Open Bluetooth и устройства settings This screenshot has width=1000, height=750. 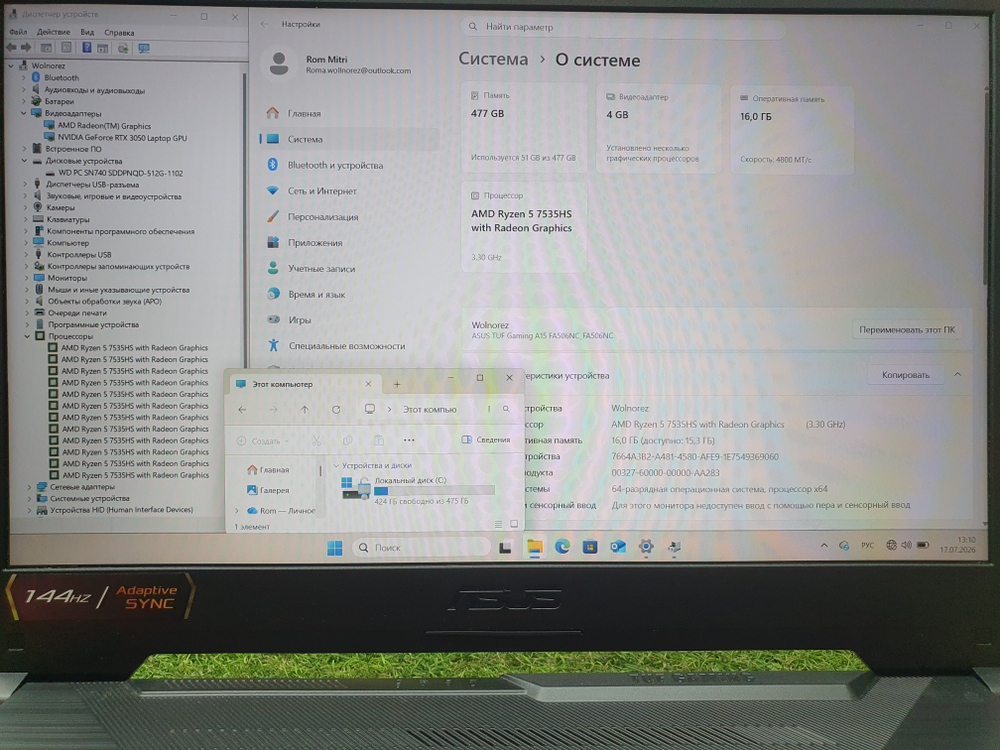(x=335, y=165)
